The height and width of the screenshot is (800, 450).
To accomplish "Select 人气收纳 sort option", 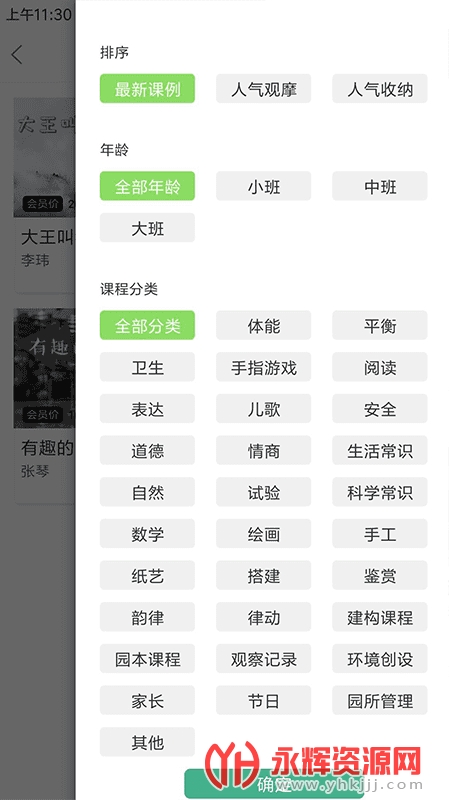I will click(x=380, y=89).
